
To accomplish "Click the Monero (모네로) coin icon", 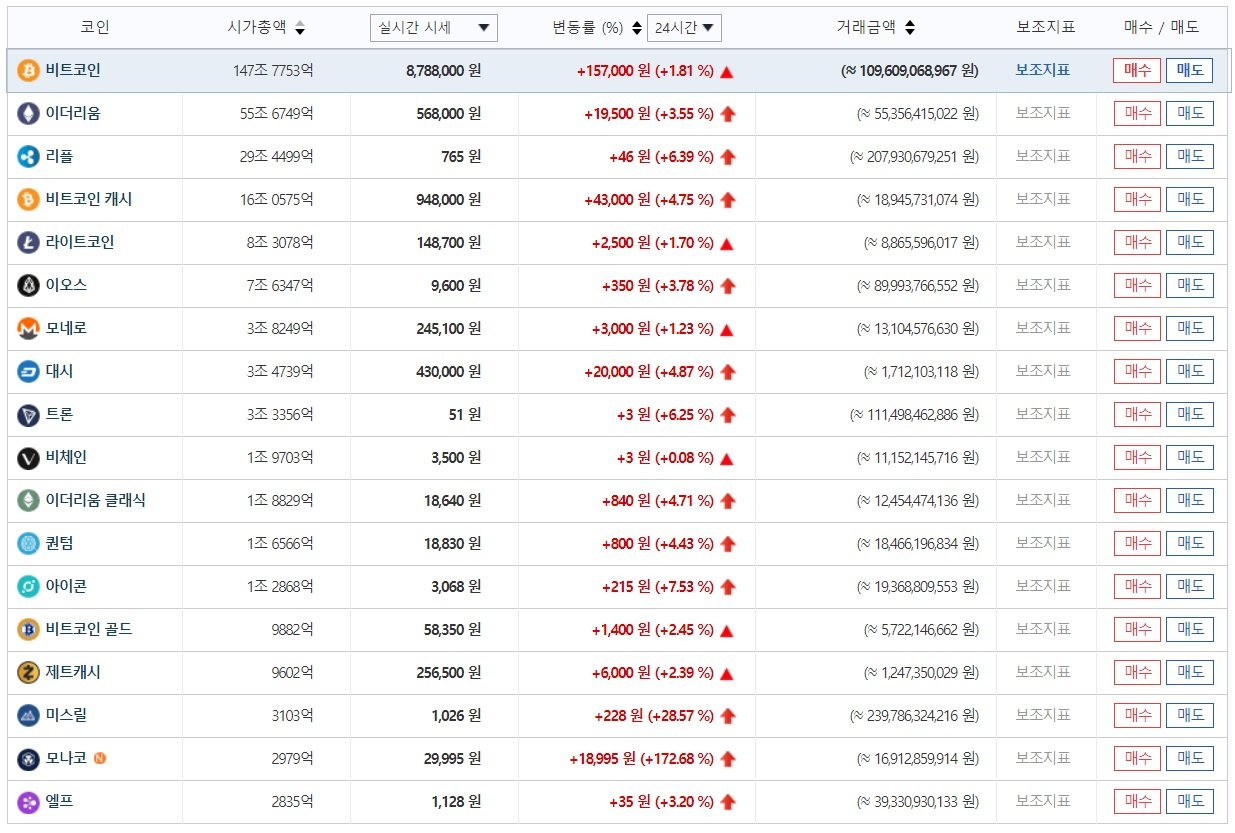I will point(28,329).
